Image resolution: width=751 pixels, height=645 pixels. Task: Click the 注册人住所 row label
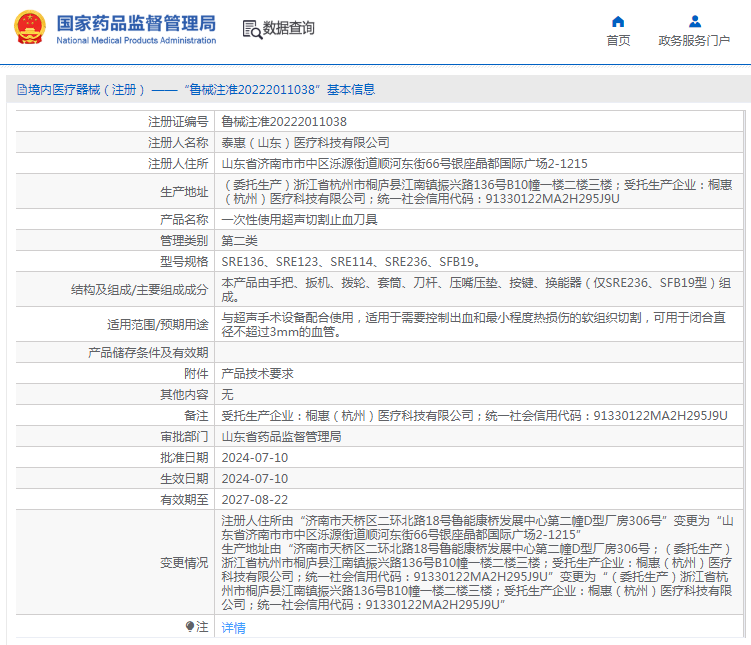pos(178,164)
